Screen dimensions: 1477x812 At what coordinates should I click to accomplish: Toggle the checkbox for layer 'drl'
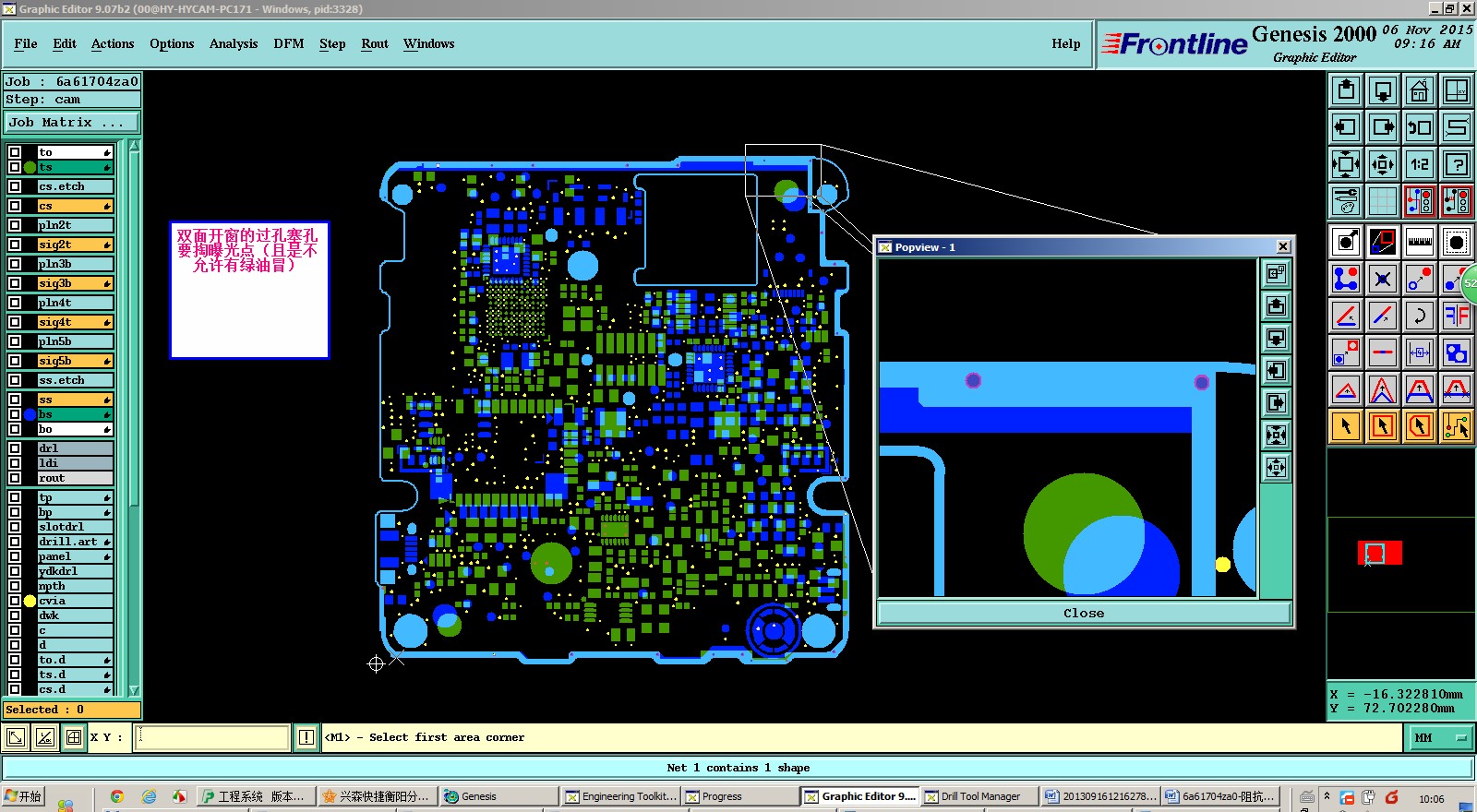(x=15, y=448)
